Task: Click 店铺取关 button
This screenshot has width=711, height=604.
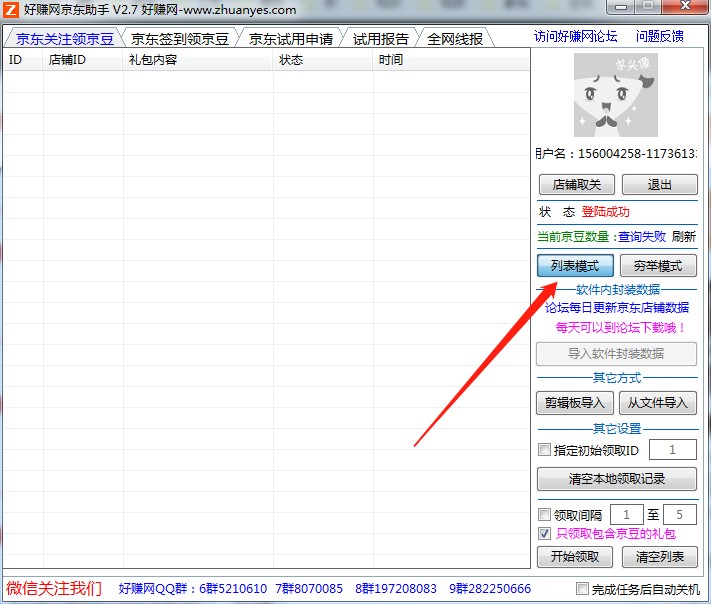Action: (576, 185)
